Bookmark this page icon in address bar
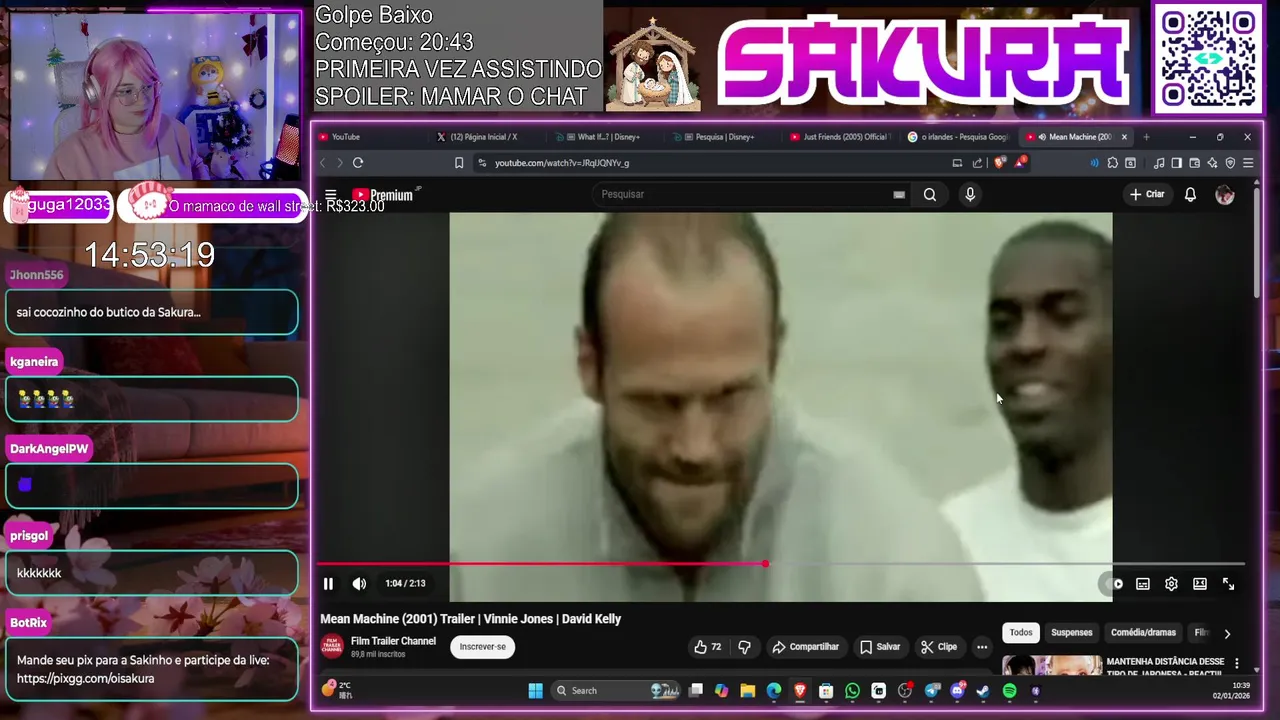The image size is (1280, 720). pyautogui.click(x=459, y=163)
